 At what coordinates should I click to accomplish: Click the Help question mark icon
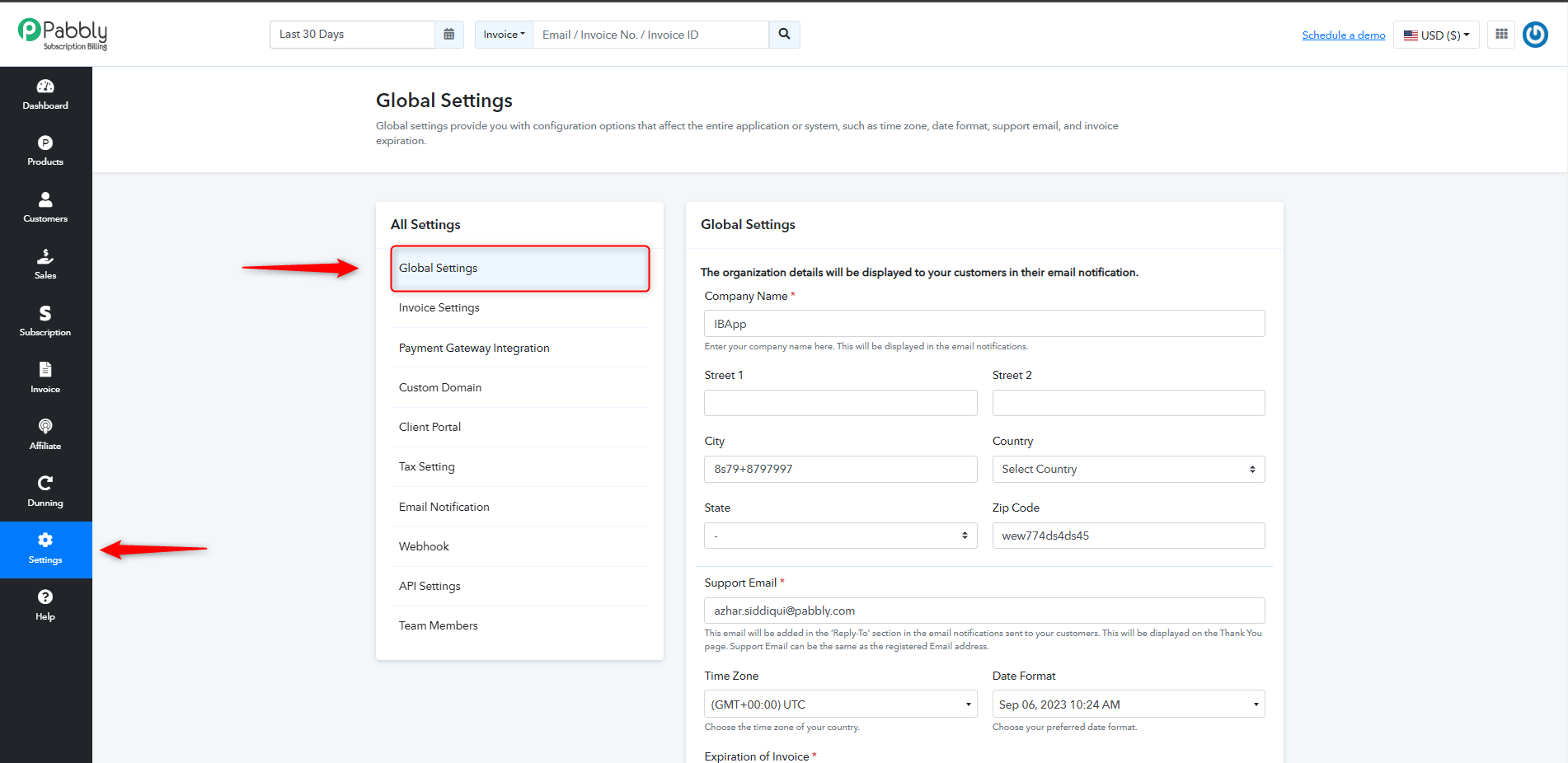[x=45, y=597]
